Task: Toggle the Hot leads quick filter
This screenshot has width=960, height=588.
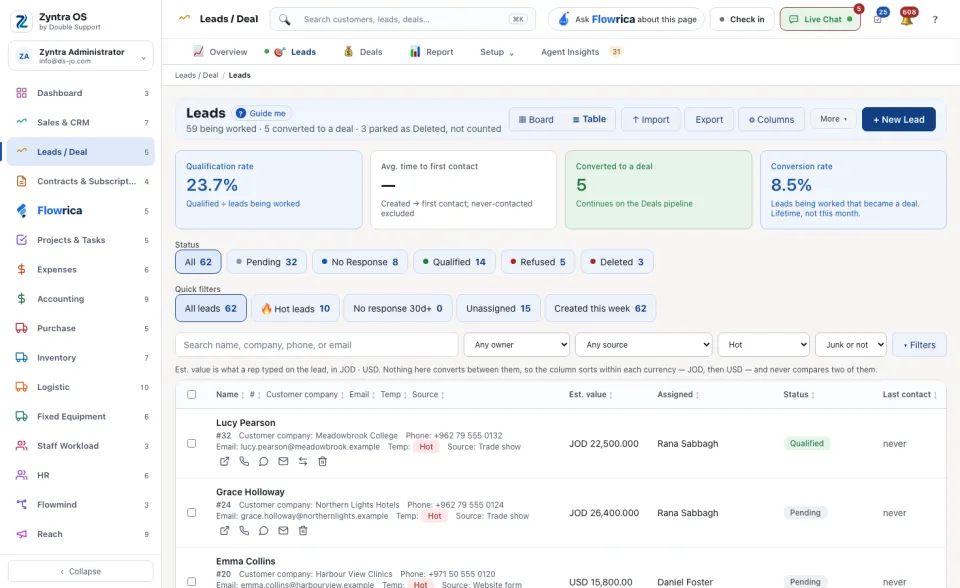Action: point(295,309)
